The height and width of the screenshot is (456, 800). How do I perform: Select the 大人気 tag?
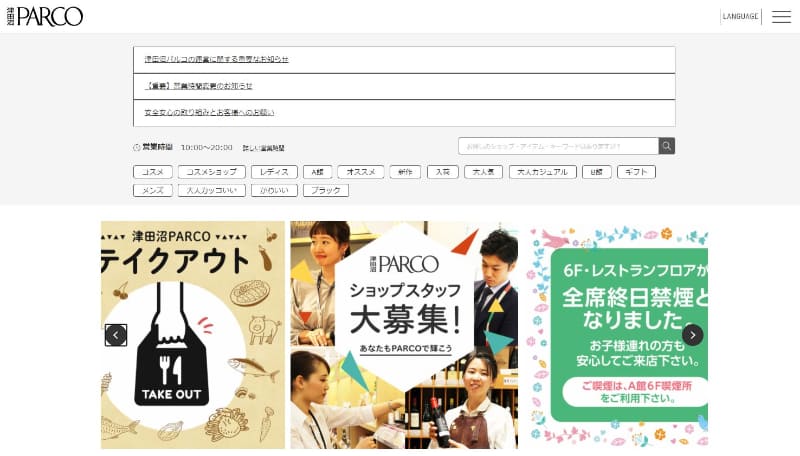[483, 172]
